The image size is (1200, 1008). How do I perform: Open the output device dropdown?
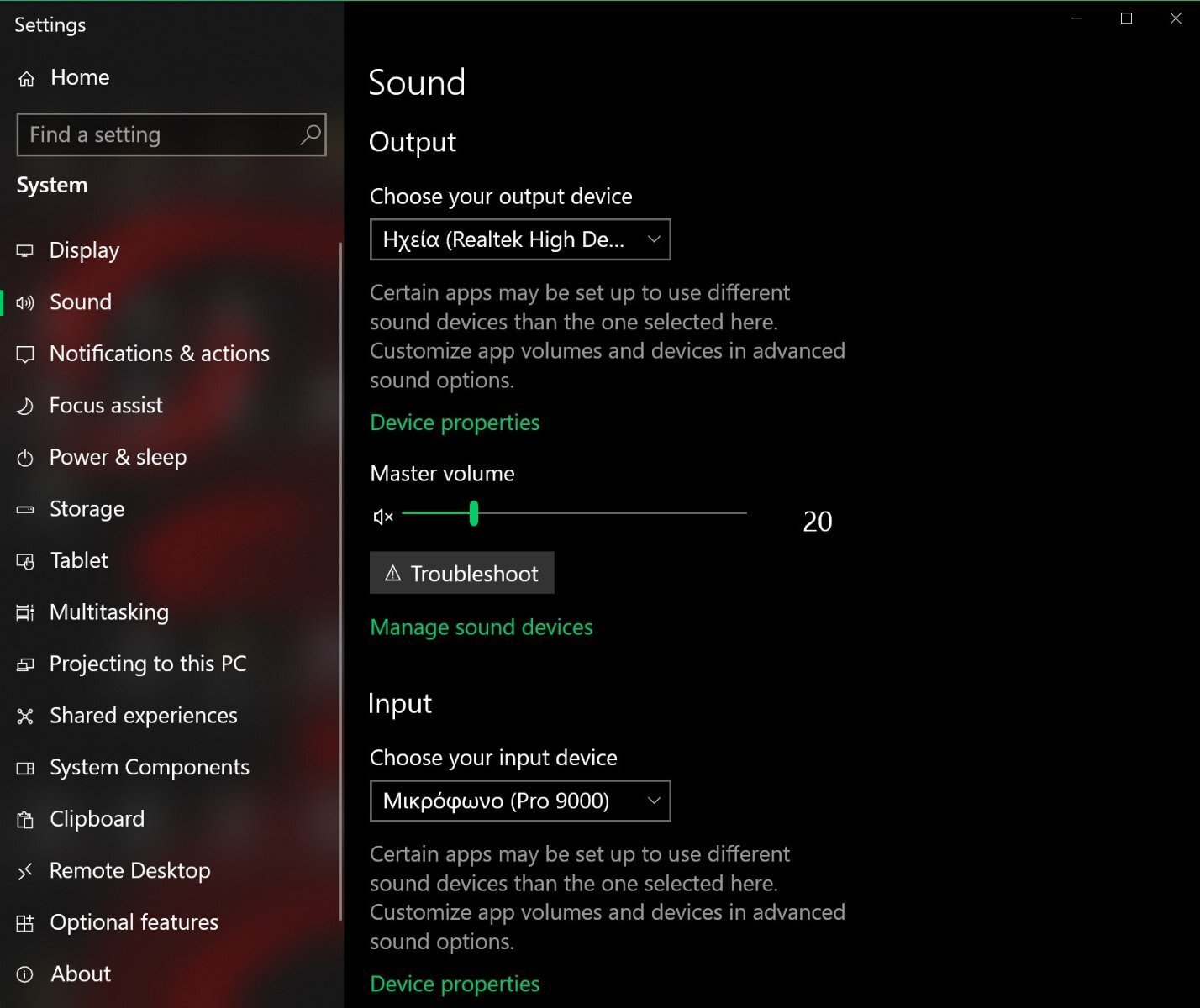[x=520, y=240]
